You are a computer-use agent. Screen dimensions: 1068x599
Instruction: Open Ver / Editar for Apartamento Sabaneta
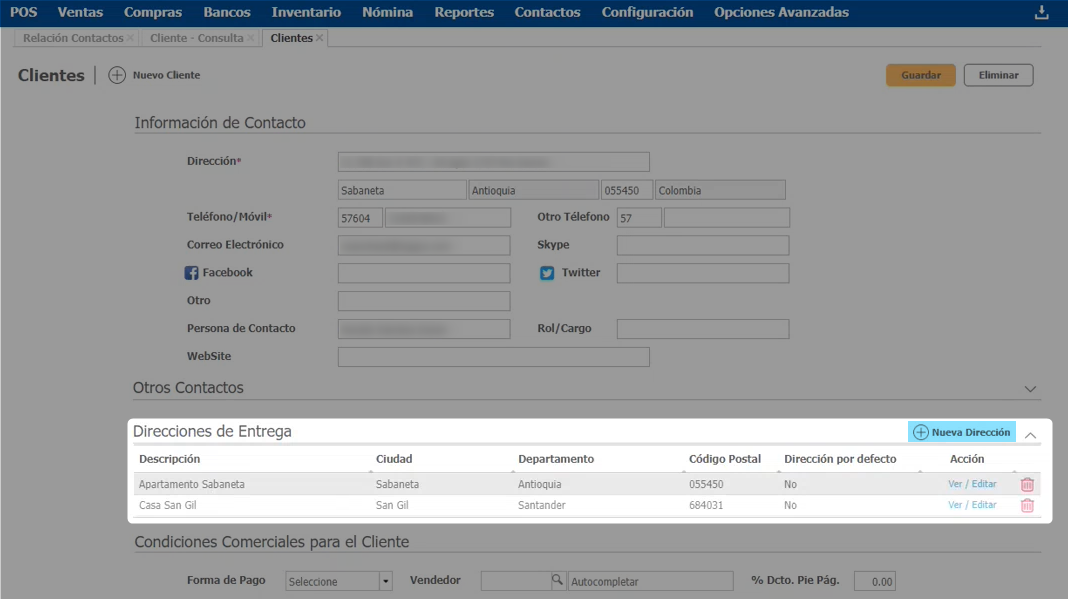(972, 484)
